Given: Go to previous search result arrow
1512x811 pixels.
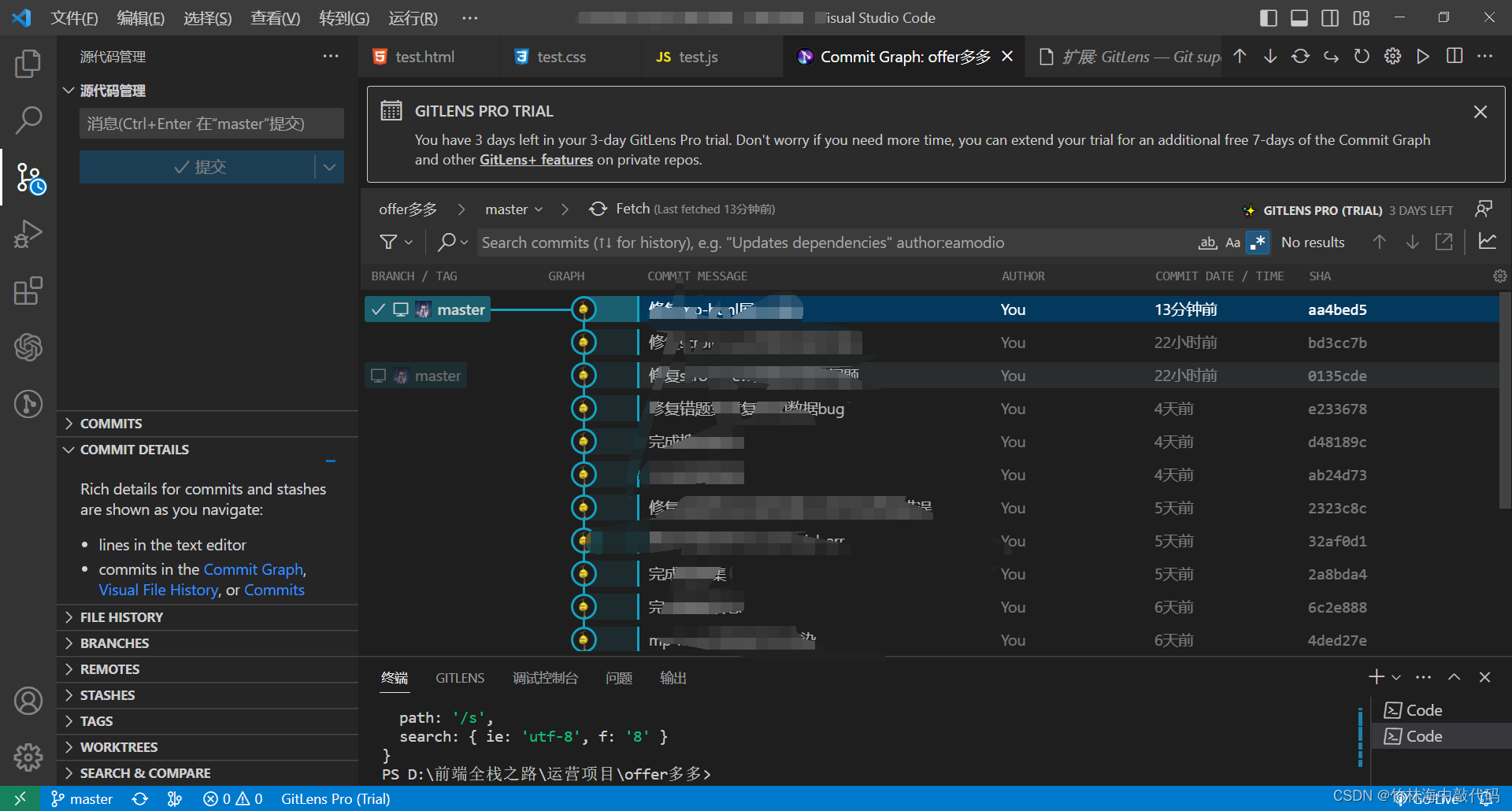Looking at the screenshot, I should [1380, 242].
